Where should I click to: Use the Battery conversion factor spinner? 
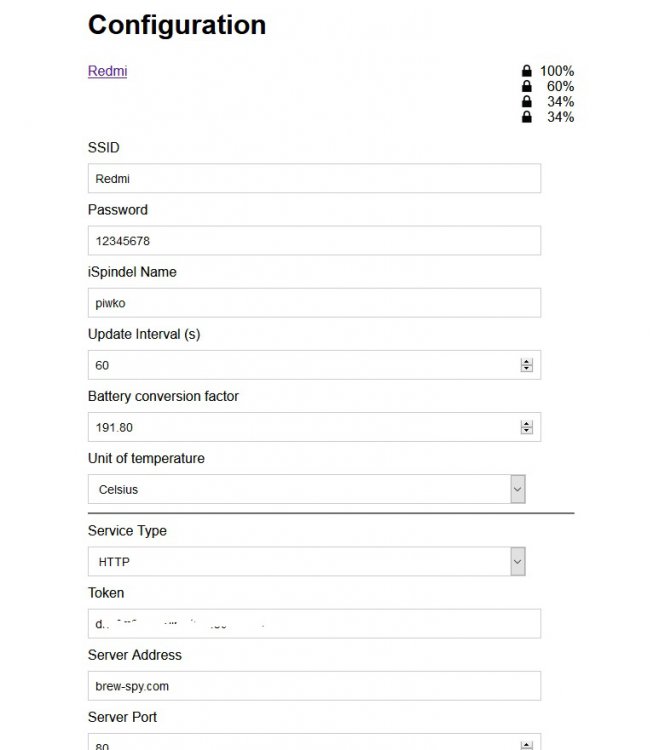click(x=527, y=427)
